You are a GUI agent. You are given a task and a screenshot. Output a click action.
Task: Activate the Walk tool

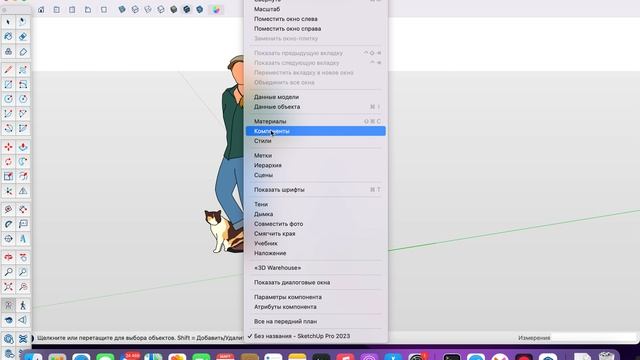click(x=23, y=305)
